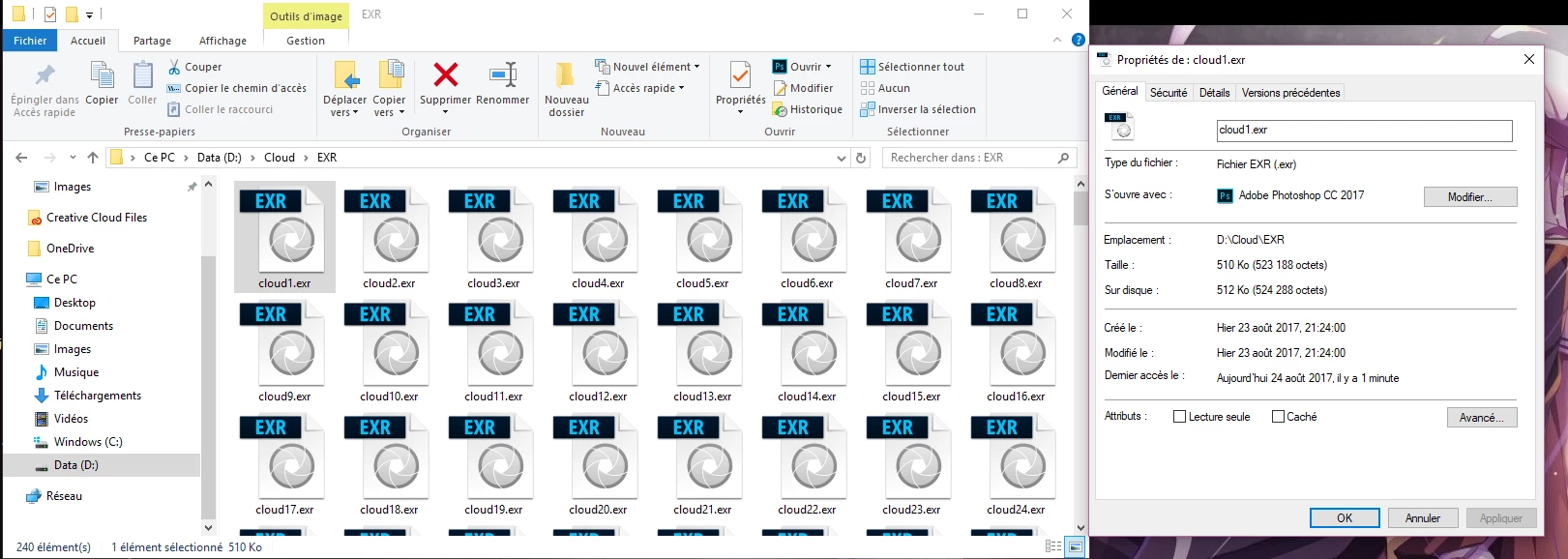Image resolution: width=1568 pixels, height=559 pixels.
Task: Open the Détails tab in properties
Action: coord(1214,93)
